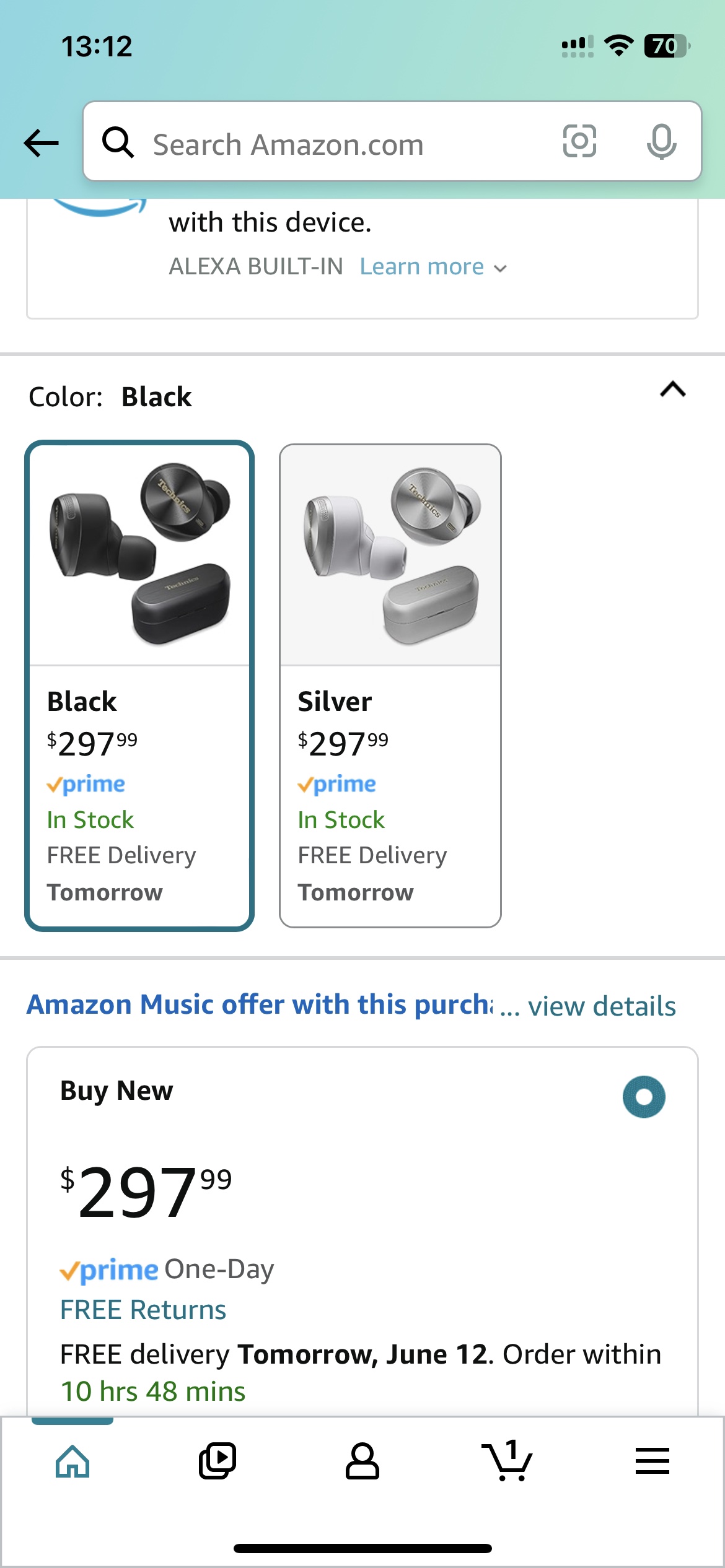The height and width of the screenshot is (1568, 725).
Task: Tap the Search Amazon.com input field
Action: tap(347, 144)
